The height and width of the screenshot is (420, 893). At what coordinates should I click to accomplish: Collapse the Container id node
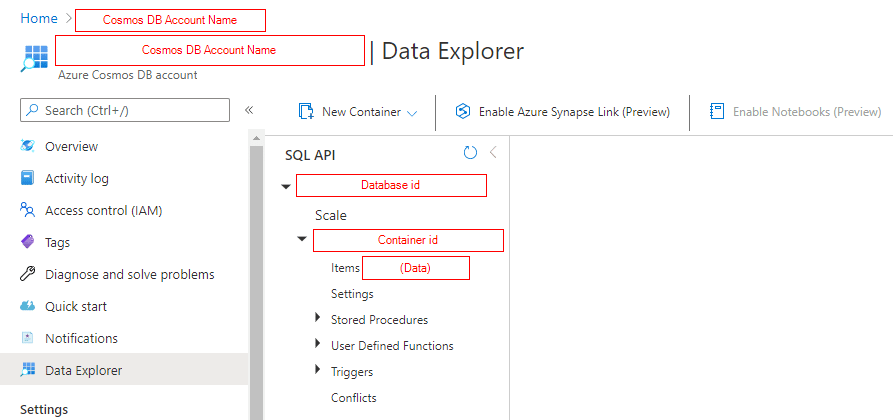pyautogui.click(x=302, y=239)
